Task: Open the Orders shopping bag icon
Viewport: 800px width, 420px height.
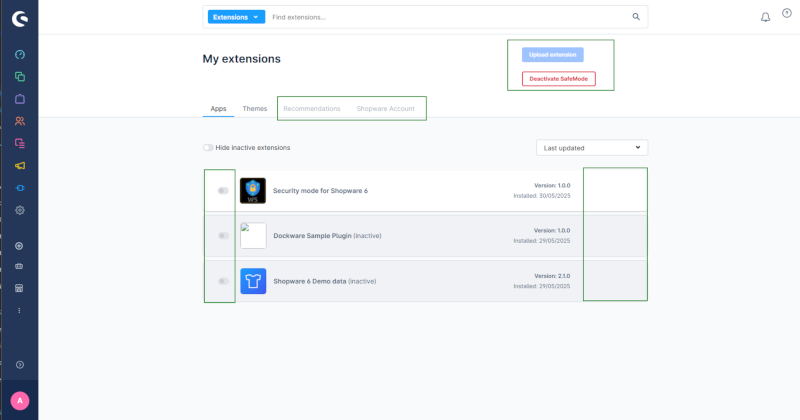Action: pyautogui.click(x=20, y=99)
